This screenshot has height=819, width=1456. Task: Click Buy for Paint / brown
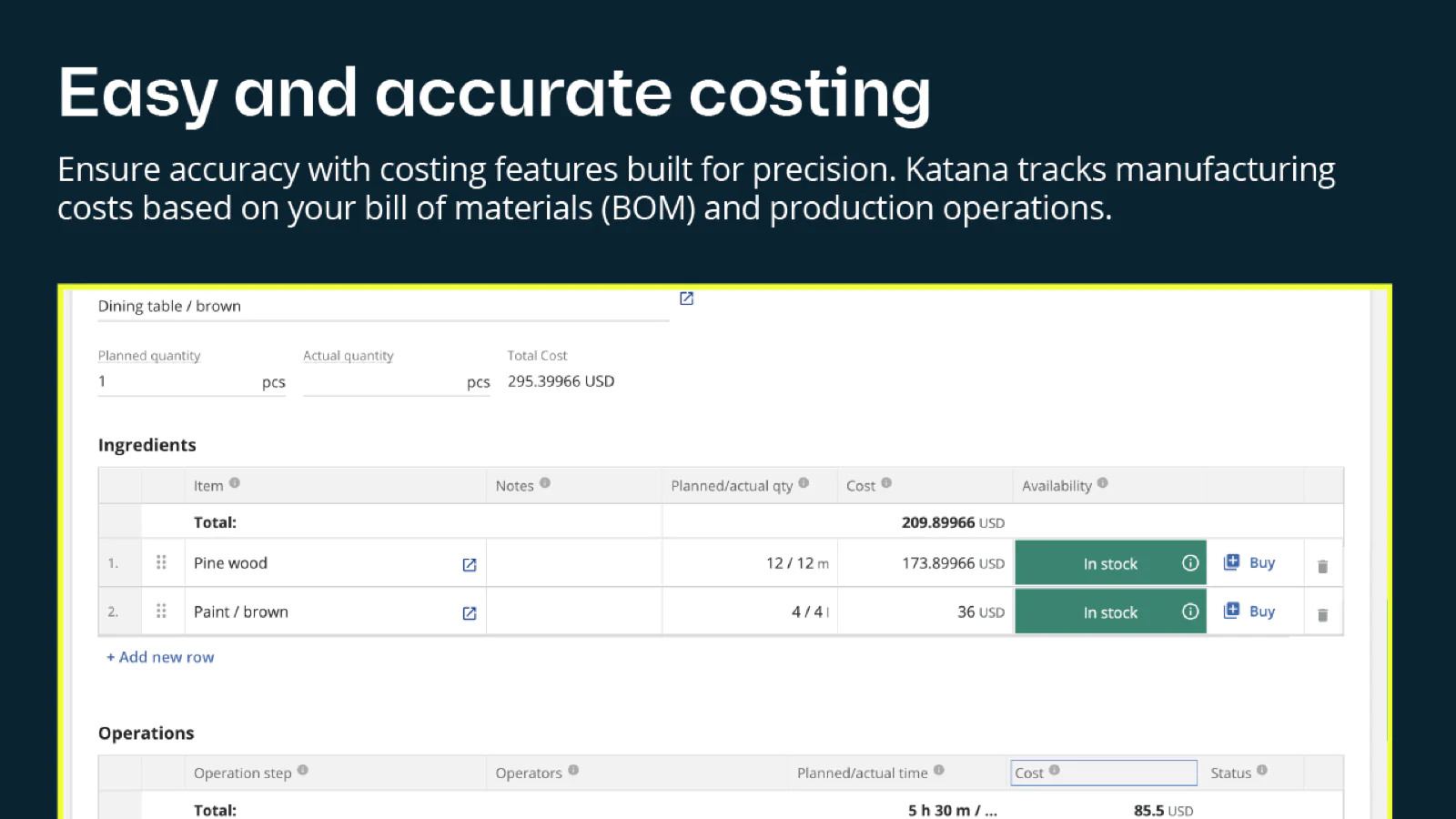(1250, 612)
